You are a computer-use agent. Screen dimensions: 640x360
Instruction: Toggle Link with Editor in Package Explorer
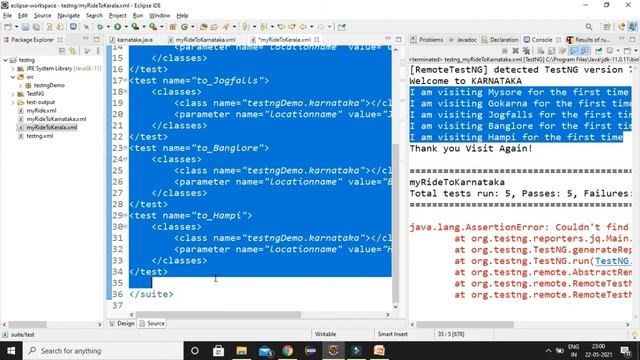(x=73, y=51)
